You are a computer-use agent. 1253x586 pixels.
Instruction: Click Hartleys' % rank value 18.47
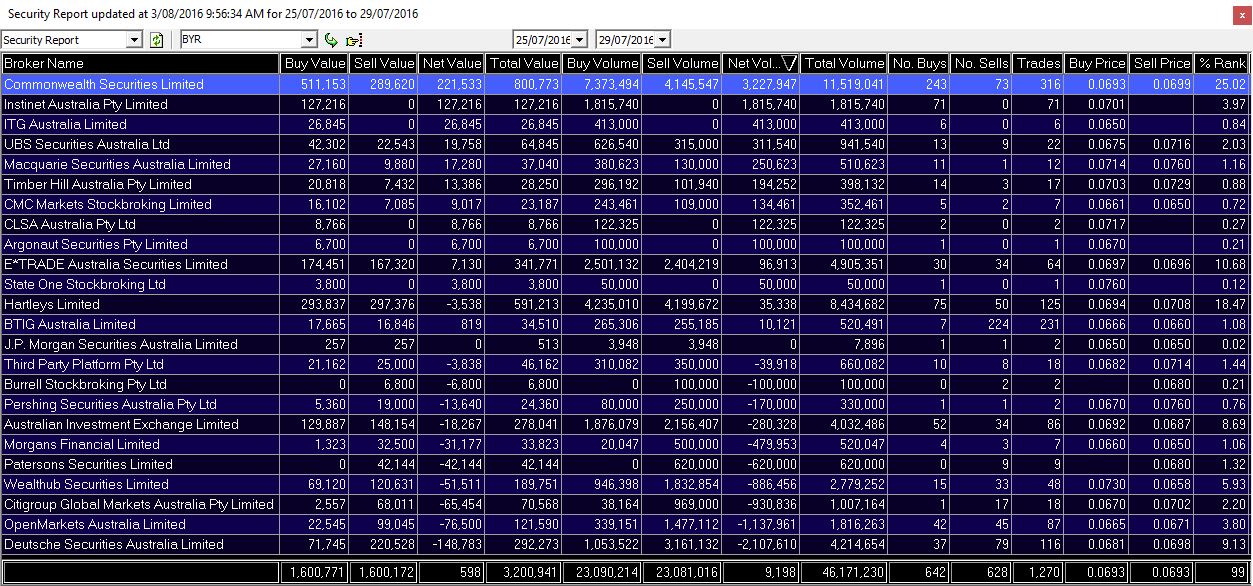click(1231, 304)
